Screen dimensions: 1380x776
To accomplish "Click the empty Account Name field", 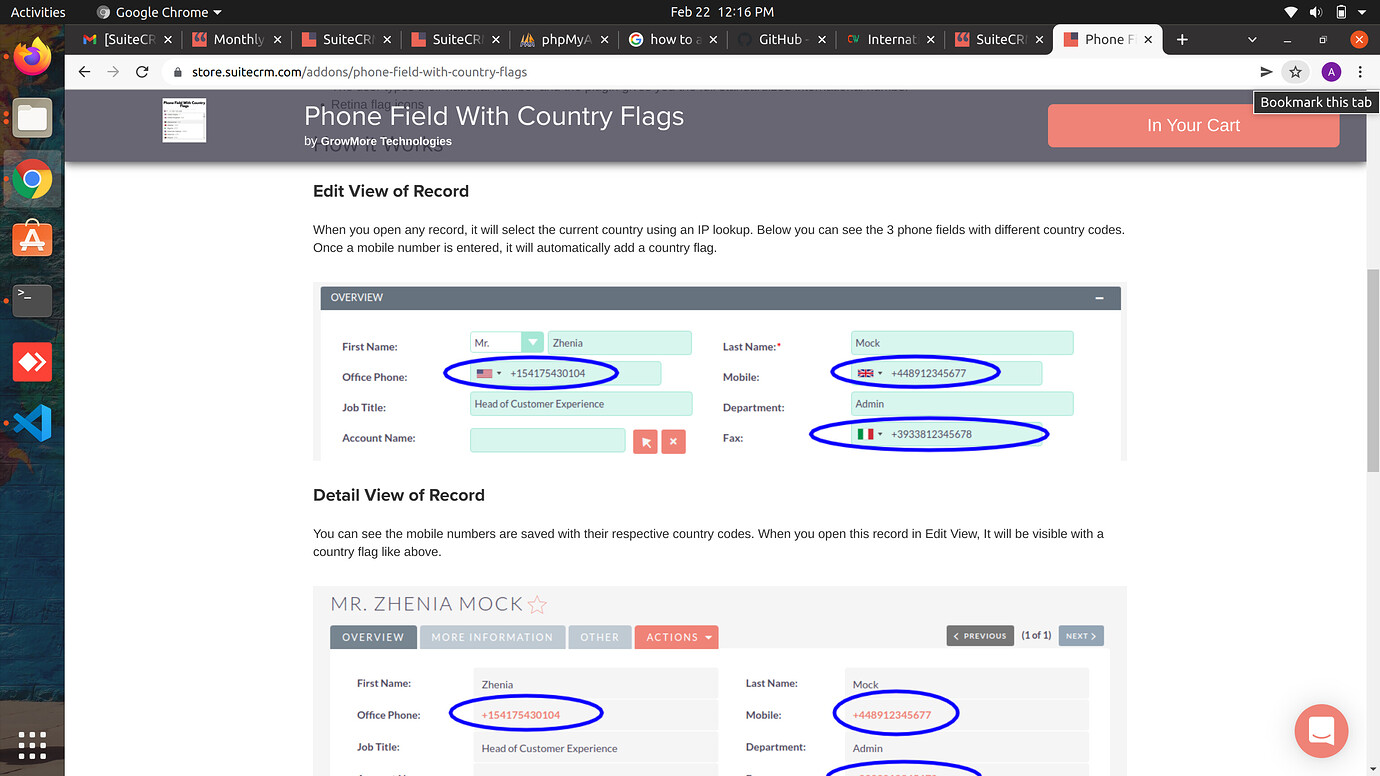I will coord(548,440).
